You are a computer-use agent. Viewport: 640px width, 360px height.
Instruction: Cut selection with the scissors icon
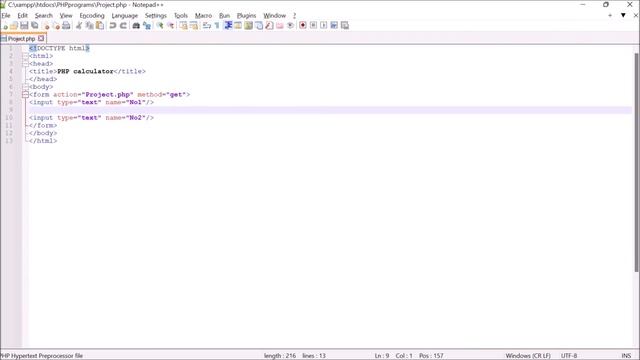click(x=79, y=26)
